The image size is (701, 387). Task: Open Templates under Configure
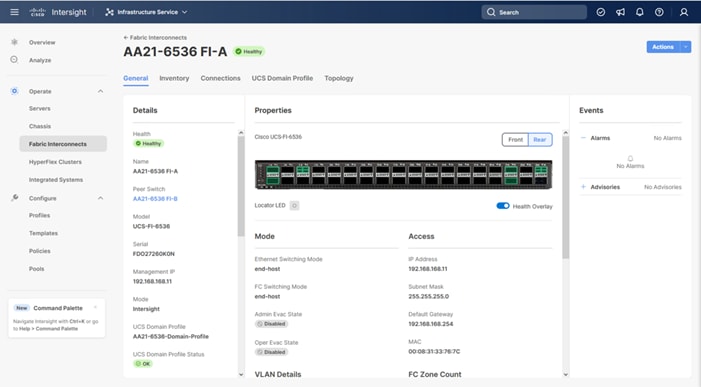coord(43,233)
